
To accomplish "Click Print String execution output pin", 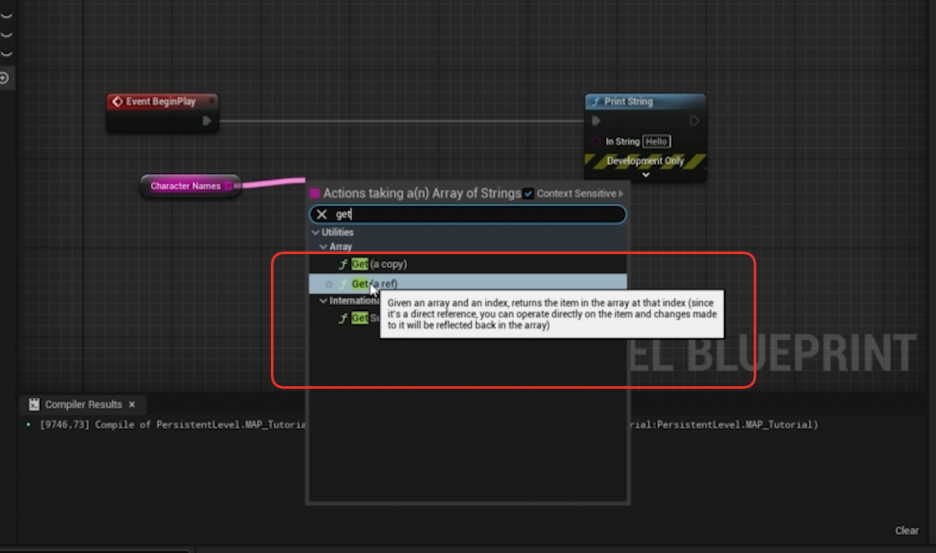I will [x=694, y=121].
